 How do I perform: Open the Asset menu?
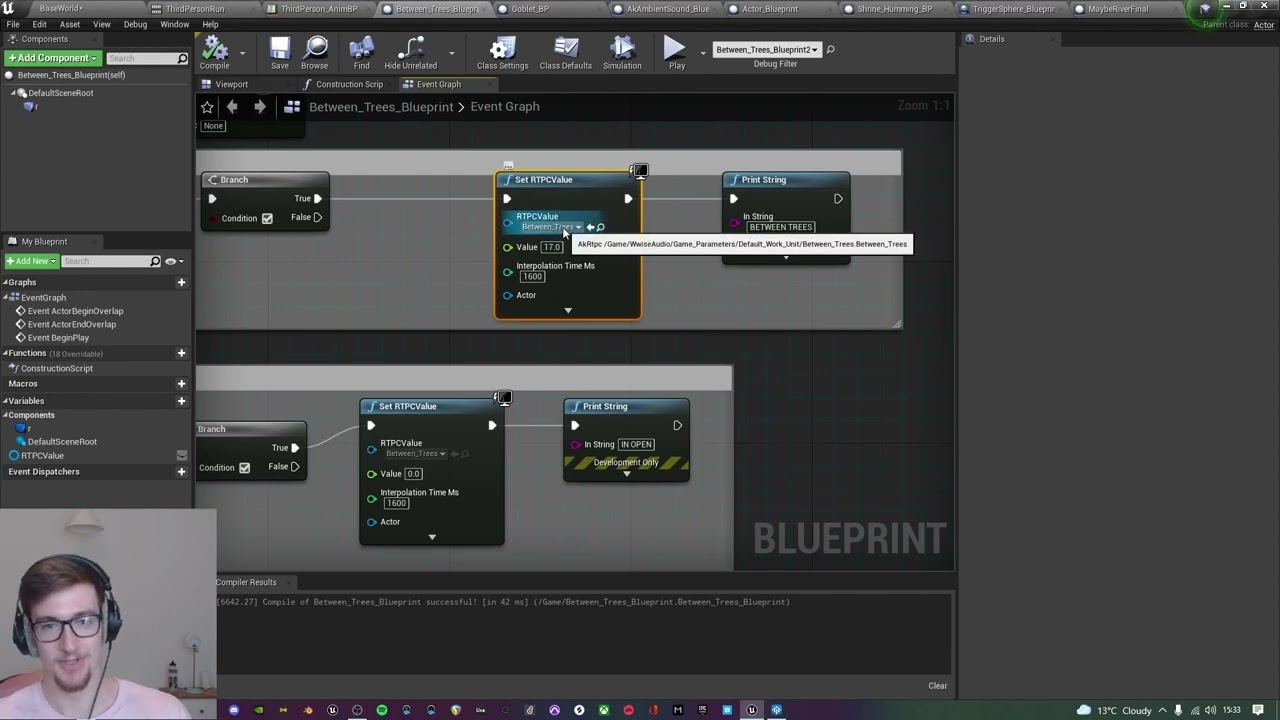point(70,24)
